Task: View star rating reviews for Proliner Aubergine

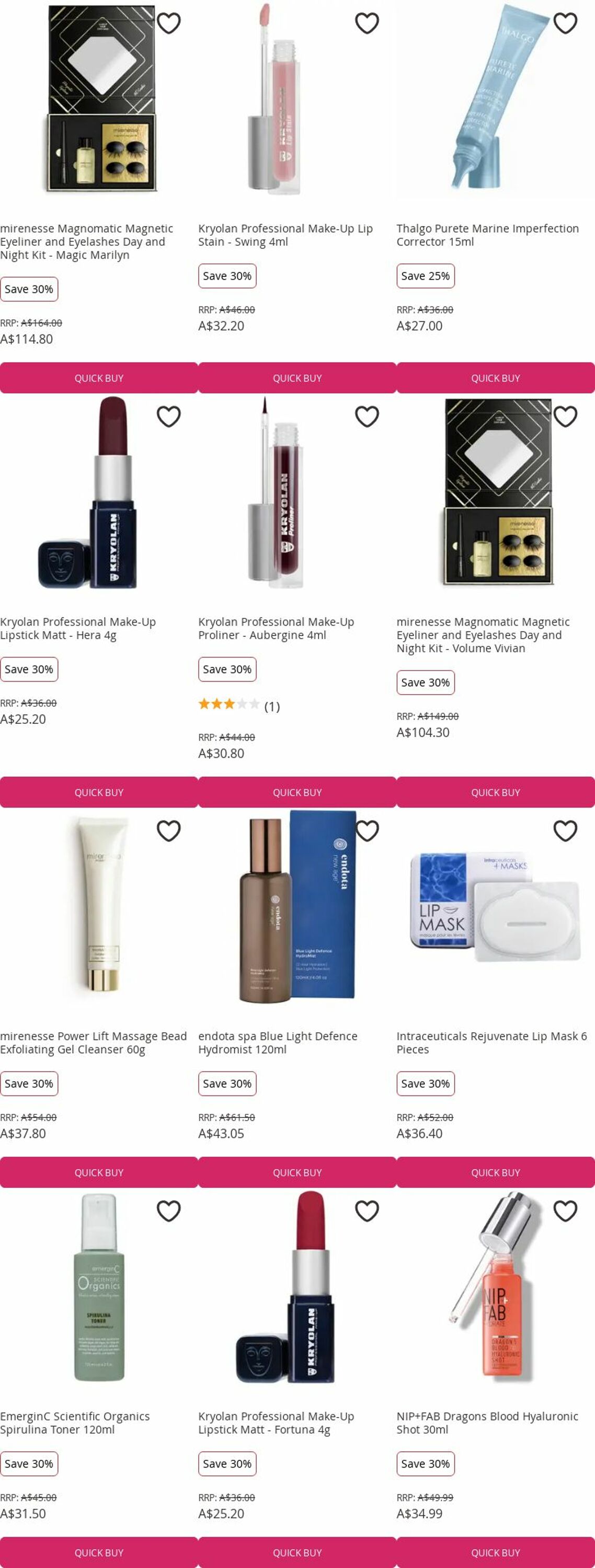Action: pos(239,706)
